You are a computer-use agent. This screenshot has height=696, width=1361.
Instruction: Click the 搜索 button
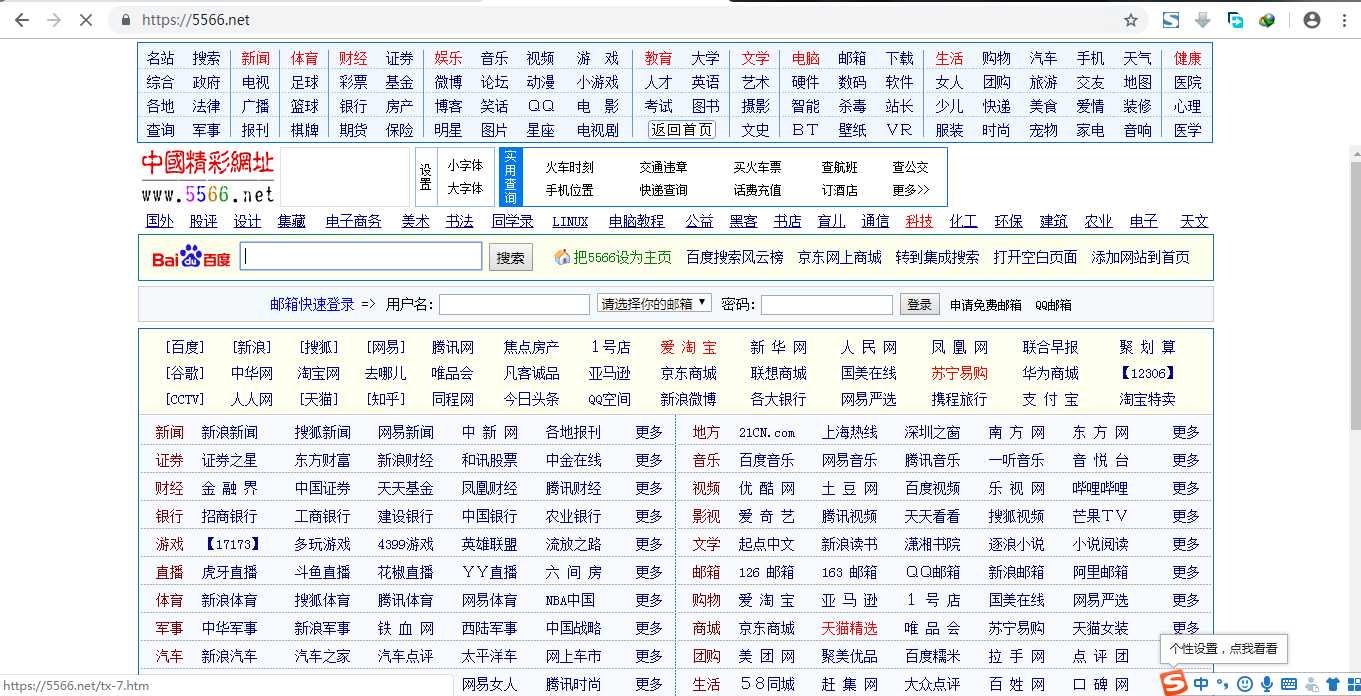(x=510, y=257)
